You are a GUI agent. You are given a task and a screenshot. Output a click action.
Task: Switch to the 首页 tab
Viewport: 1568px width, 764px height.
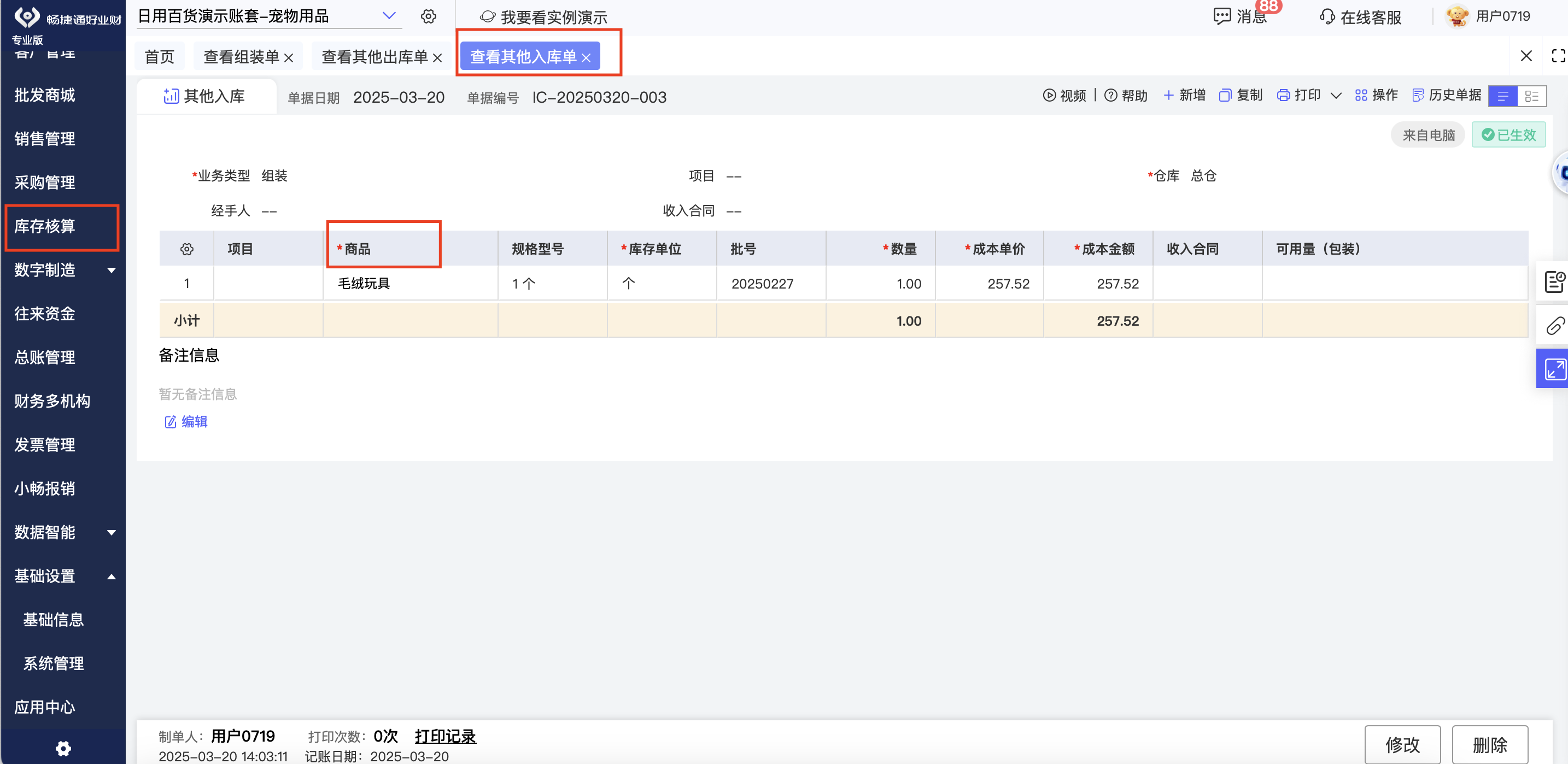[160, 57]
